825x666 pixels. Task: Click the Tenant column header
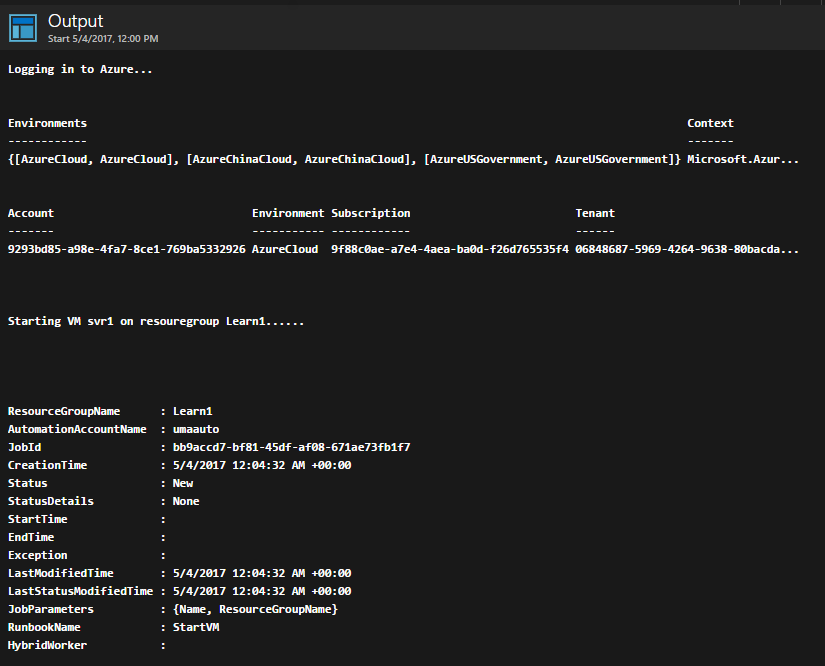pos(595,213)
